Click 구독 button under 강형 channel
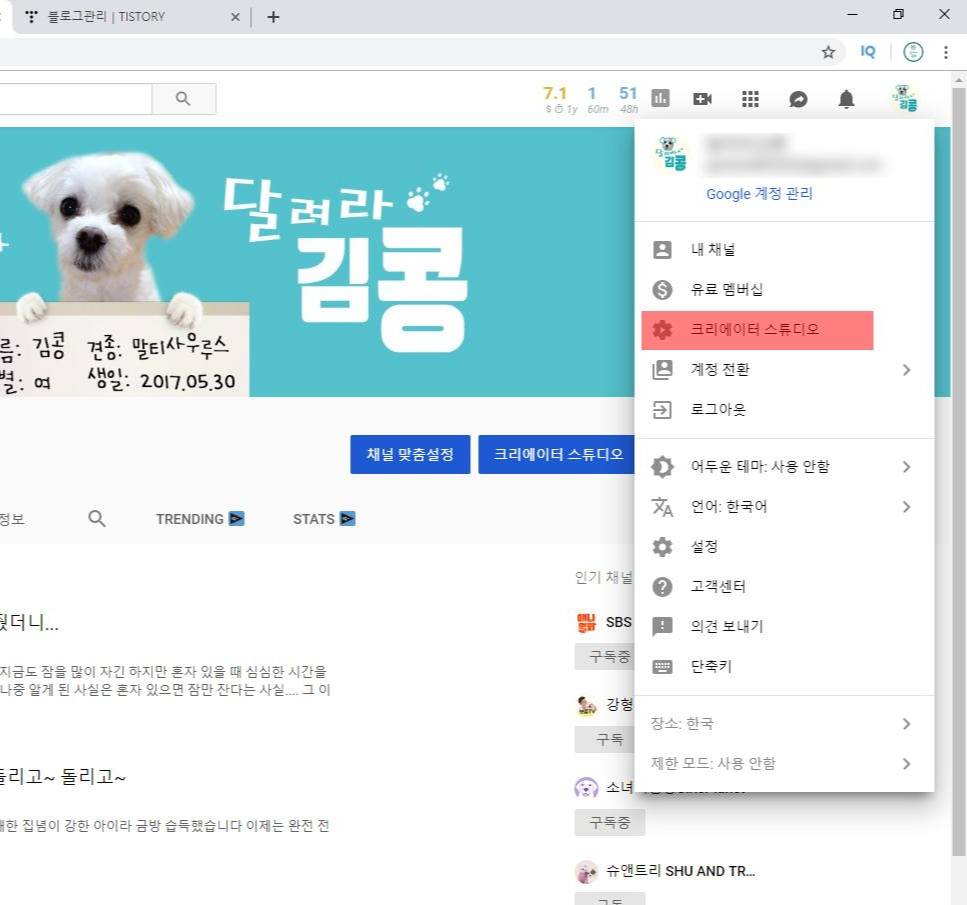967x905 pixels. coord(605,739)
